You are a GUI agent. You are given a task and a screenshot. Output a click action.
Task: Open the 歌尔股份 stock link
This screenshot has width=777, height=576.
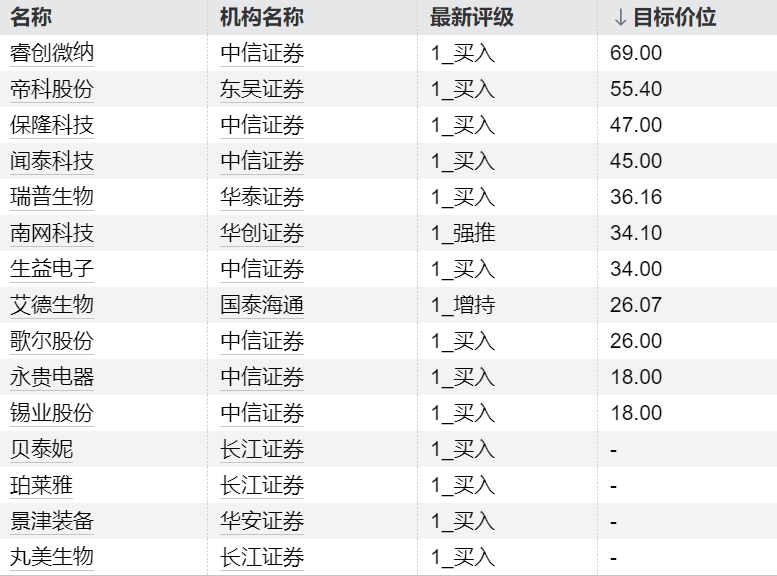pos(52,341)
